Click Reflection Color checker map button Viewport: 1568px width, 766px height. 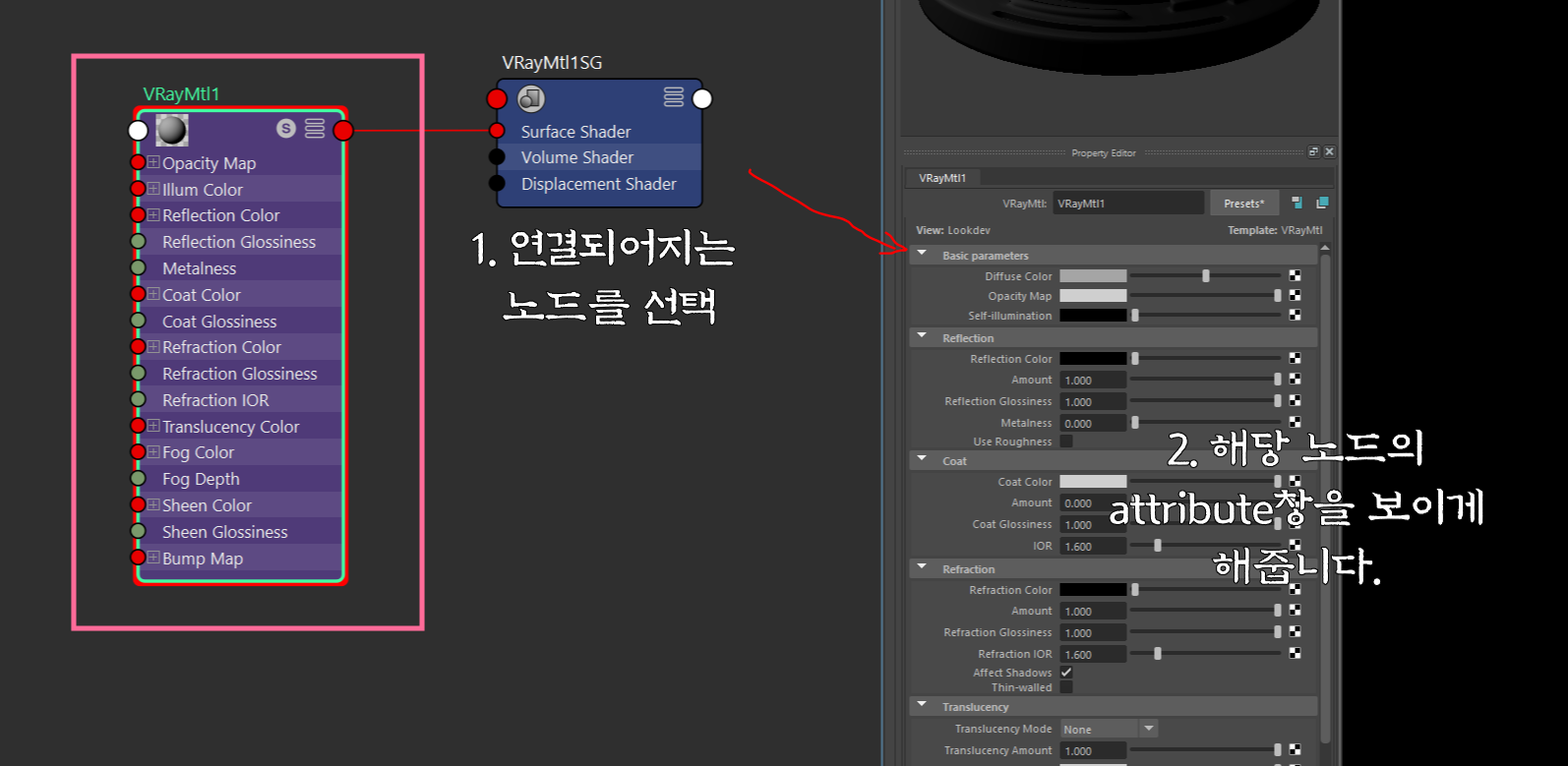point(1295,358)
